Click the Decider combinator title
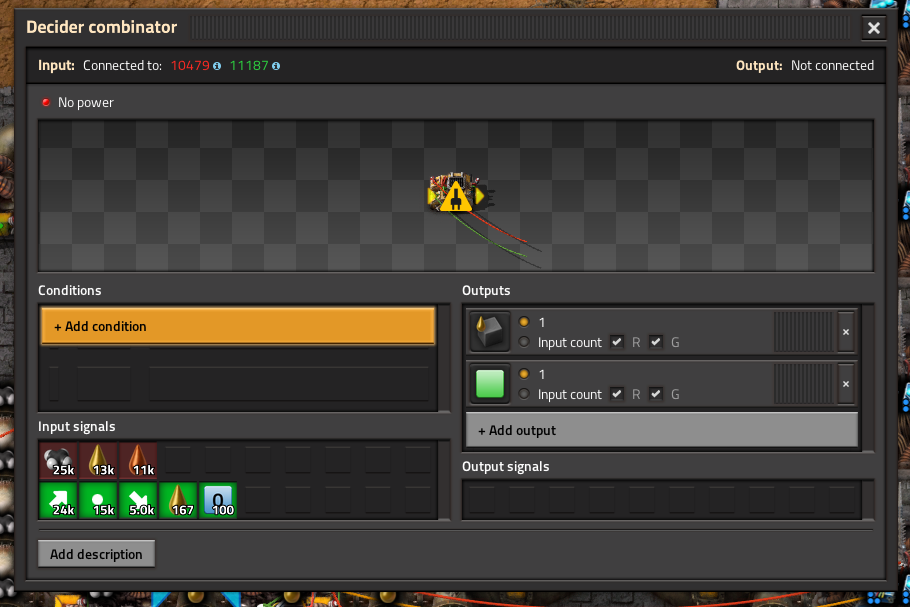The height and width of the screenshot is (607, 910). (102, 27)
